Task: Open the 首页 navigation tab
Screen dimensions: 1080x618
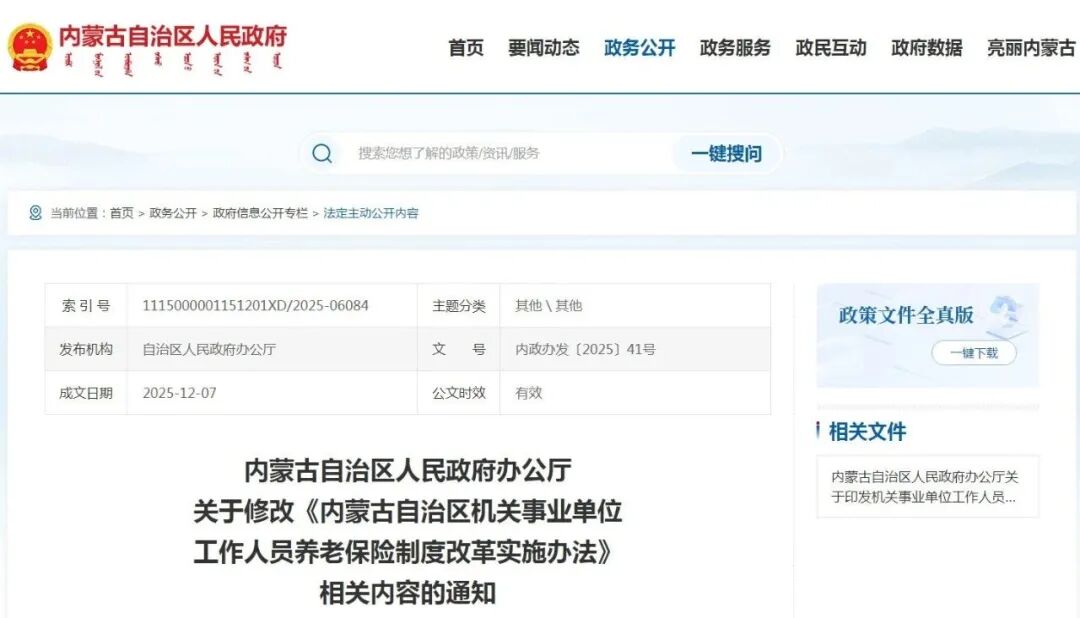Action: [465, 47]
